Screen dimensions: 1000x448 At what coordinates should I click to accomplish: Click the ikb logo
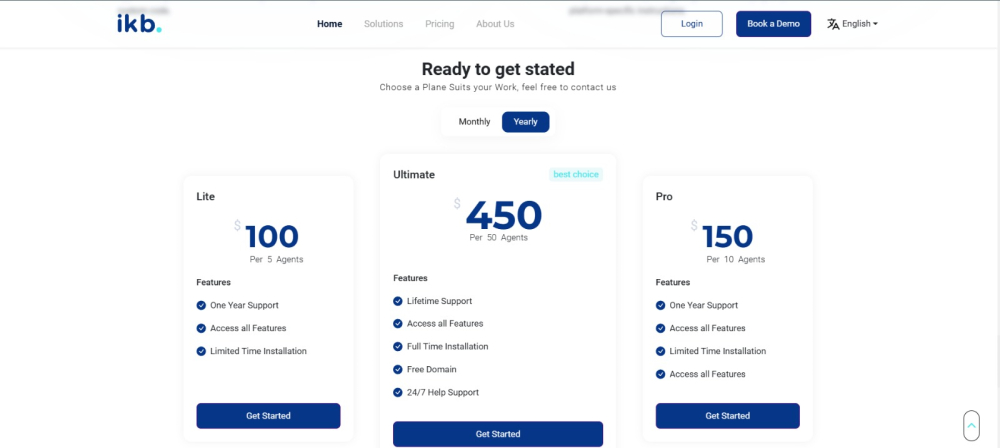(138, 23)
